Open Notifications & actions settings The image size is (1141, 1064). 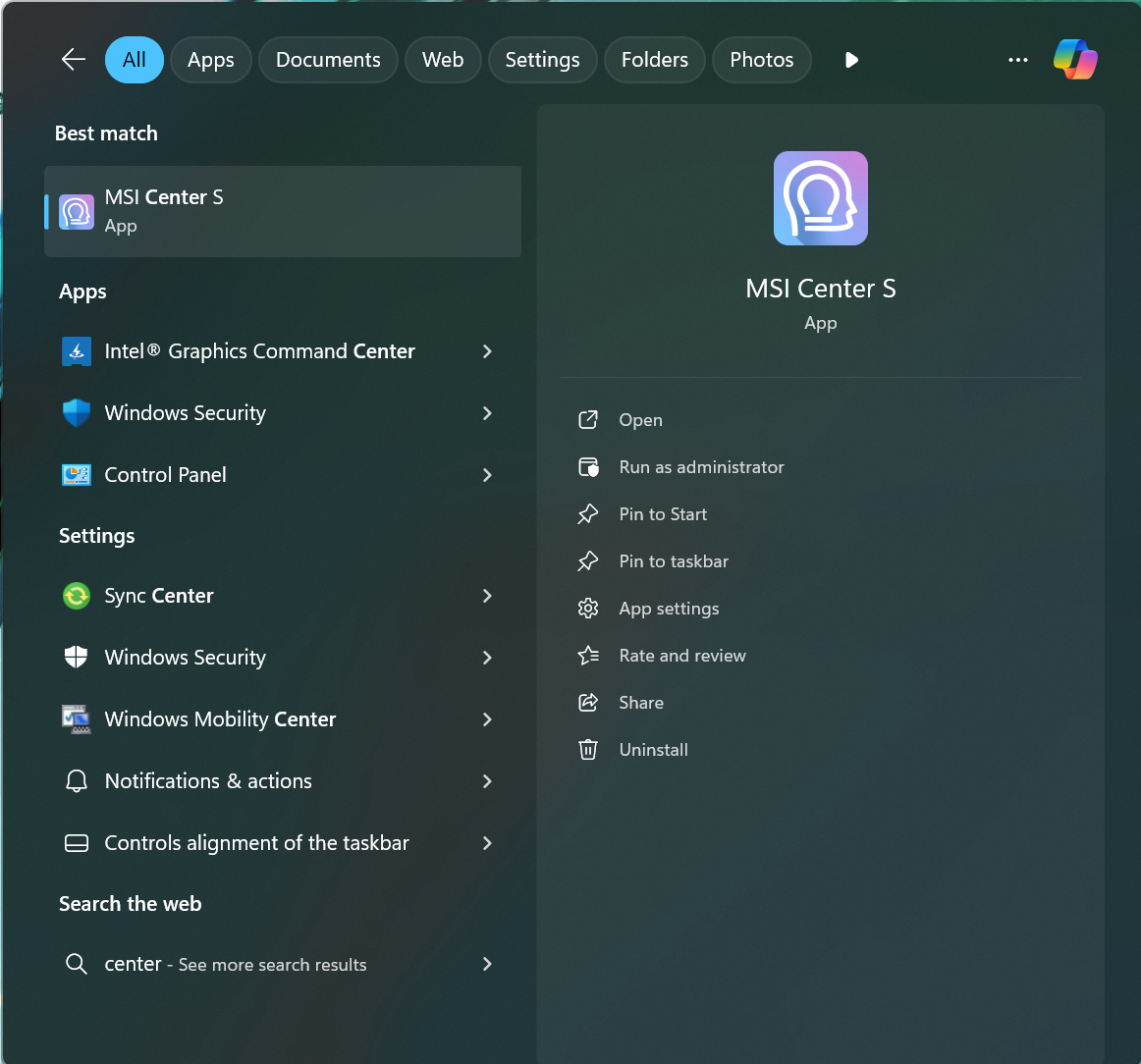tap(208, 781)
